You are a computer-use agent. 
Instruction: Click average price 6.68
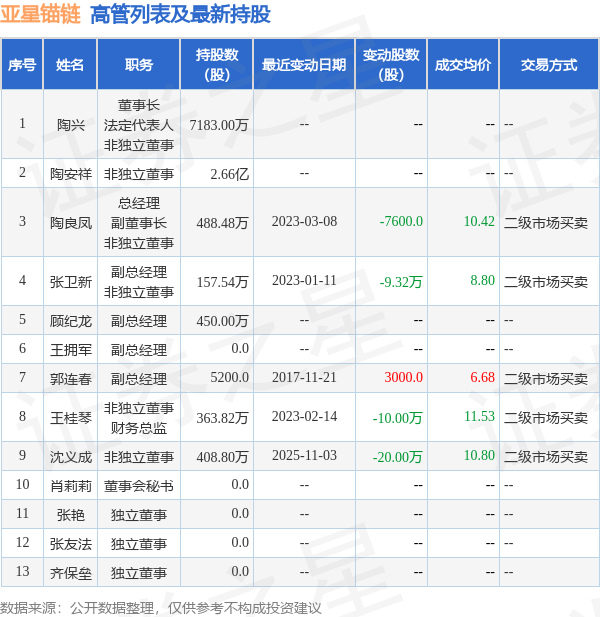click(482, 377)
